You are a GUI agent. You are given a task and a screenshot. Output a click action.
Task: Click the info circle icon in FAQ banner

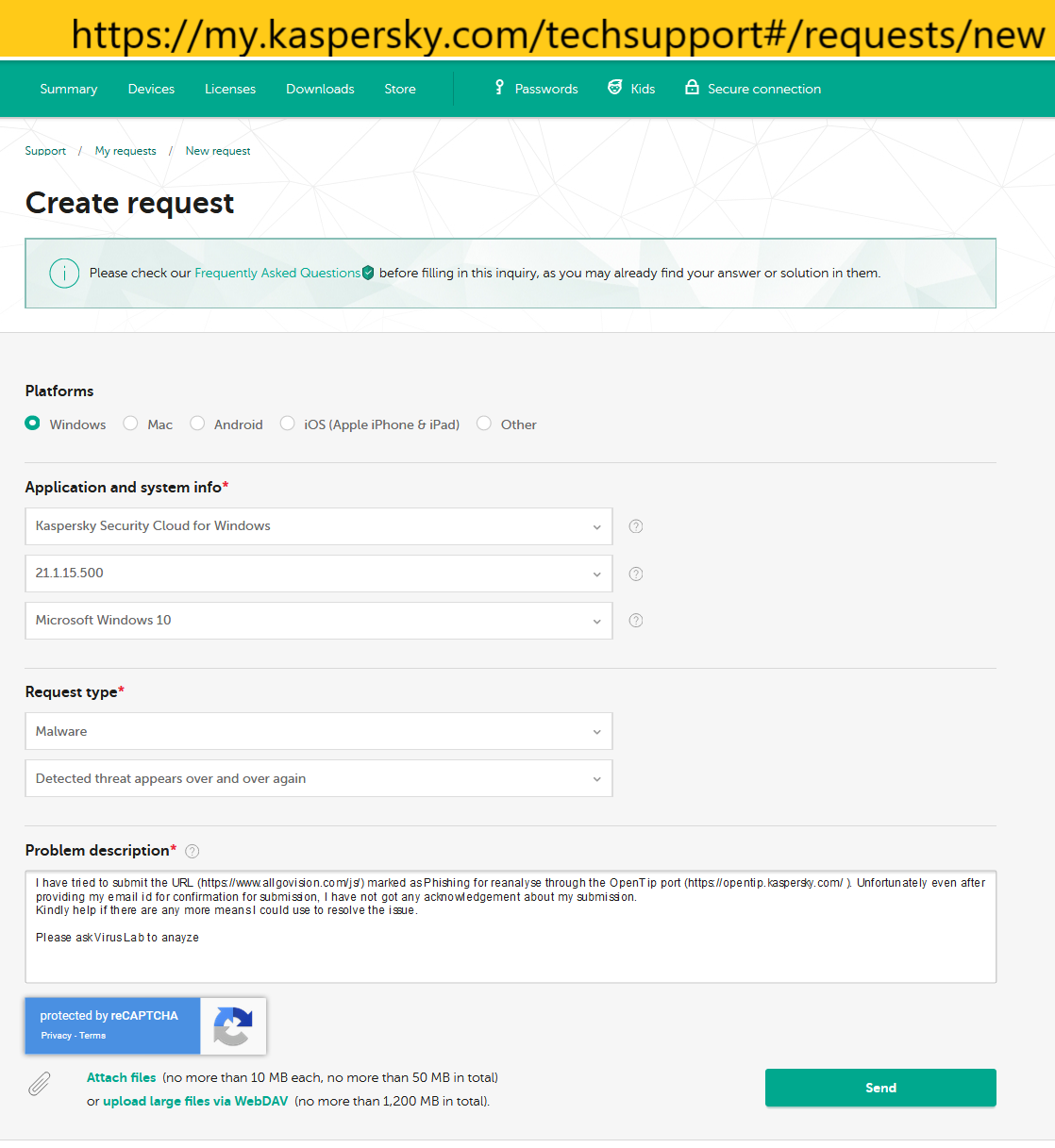point(64,274)
